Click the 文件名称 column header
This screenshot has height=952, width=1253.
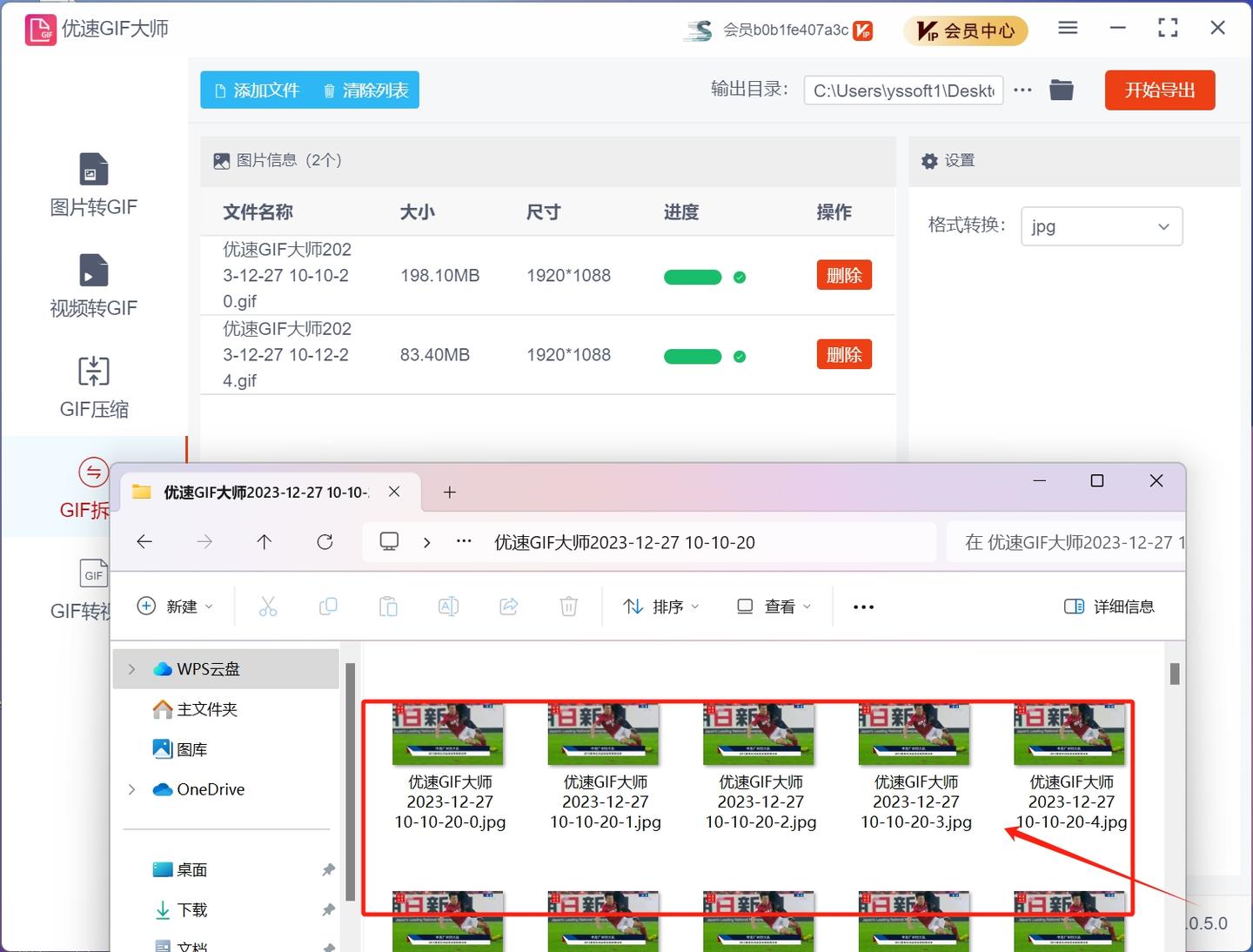tap(258, 212)
